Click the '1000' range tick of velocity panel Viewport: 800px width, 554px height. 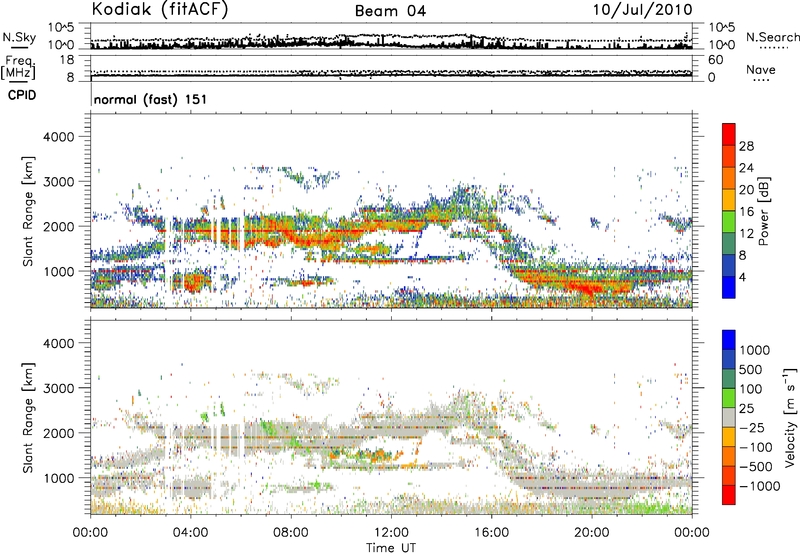pos(58,478)
